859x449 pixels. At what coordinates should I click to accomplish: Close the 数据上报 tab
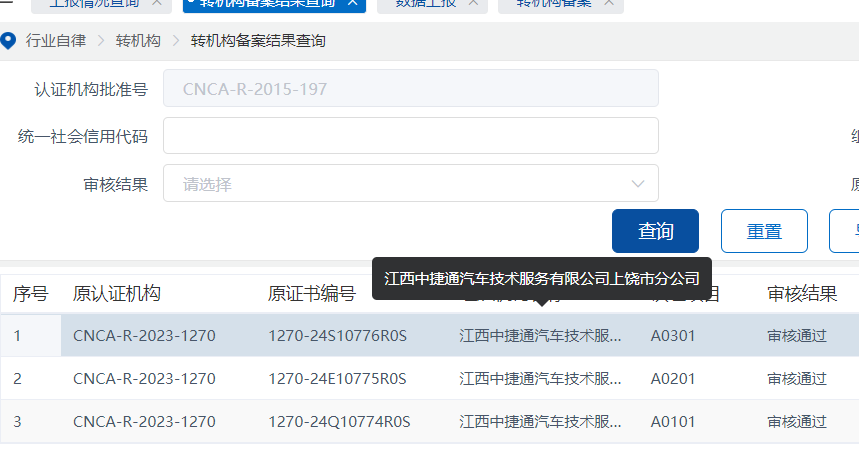[x=473, y=3]
